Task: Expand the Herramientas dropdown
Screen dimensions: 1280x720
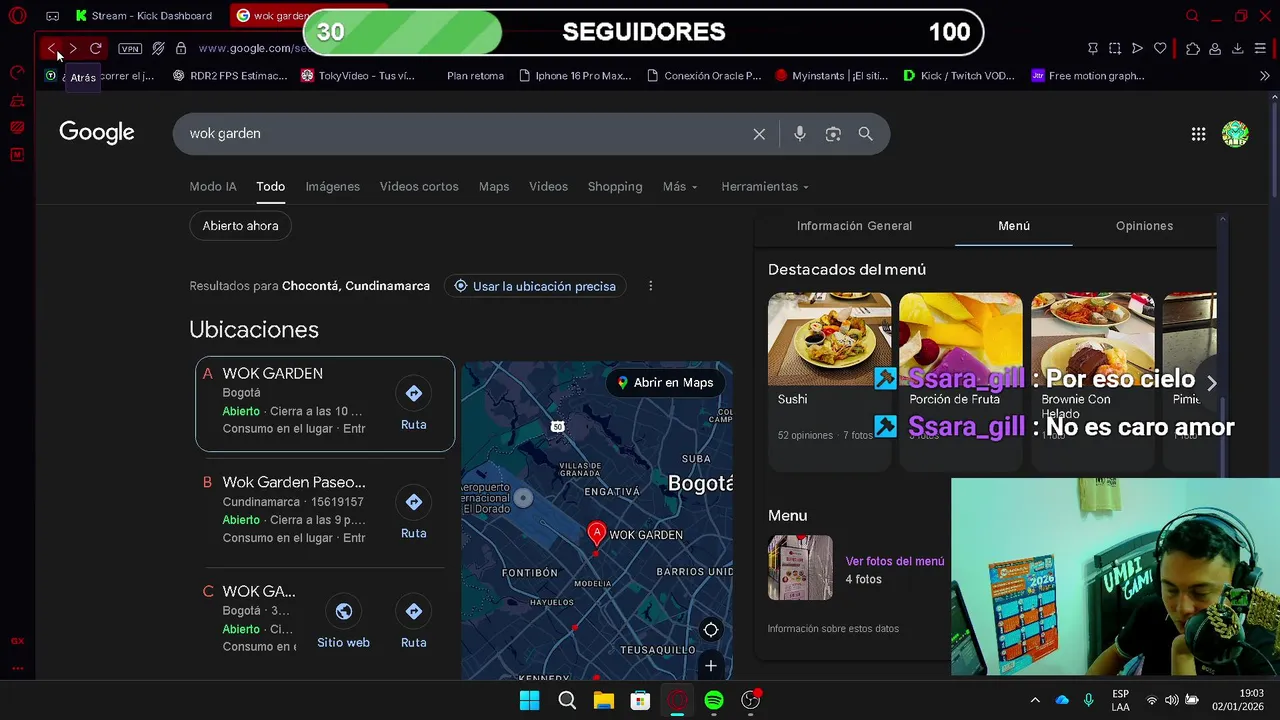Action: pos(765,187)
